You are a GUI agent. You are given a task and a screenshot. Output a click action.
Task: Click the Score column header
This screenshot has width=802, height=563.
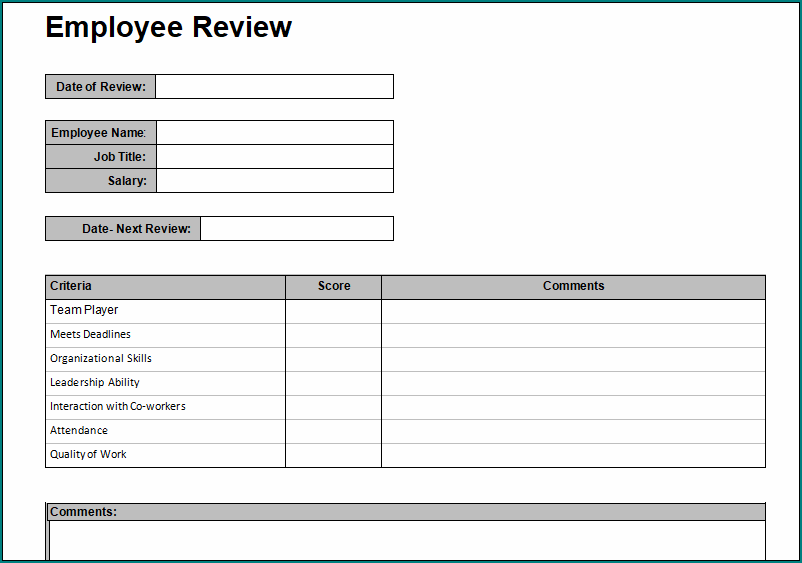point(333,287)
